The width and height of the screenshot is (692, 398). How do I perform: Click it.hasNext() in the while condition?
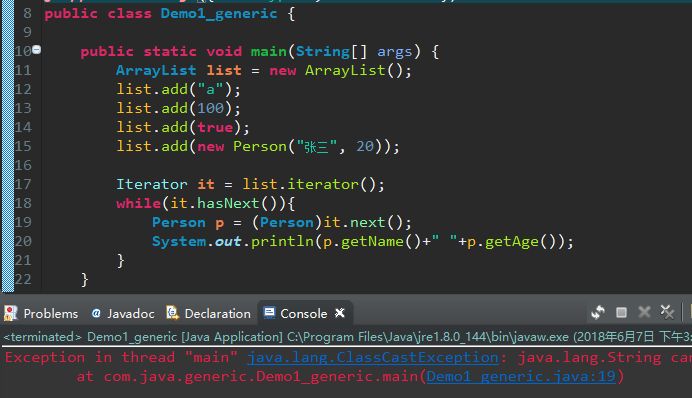point(224,203)
